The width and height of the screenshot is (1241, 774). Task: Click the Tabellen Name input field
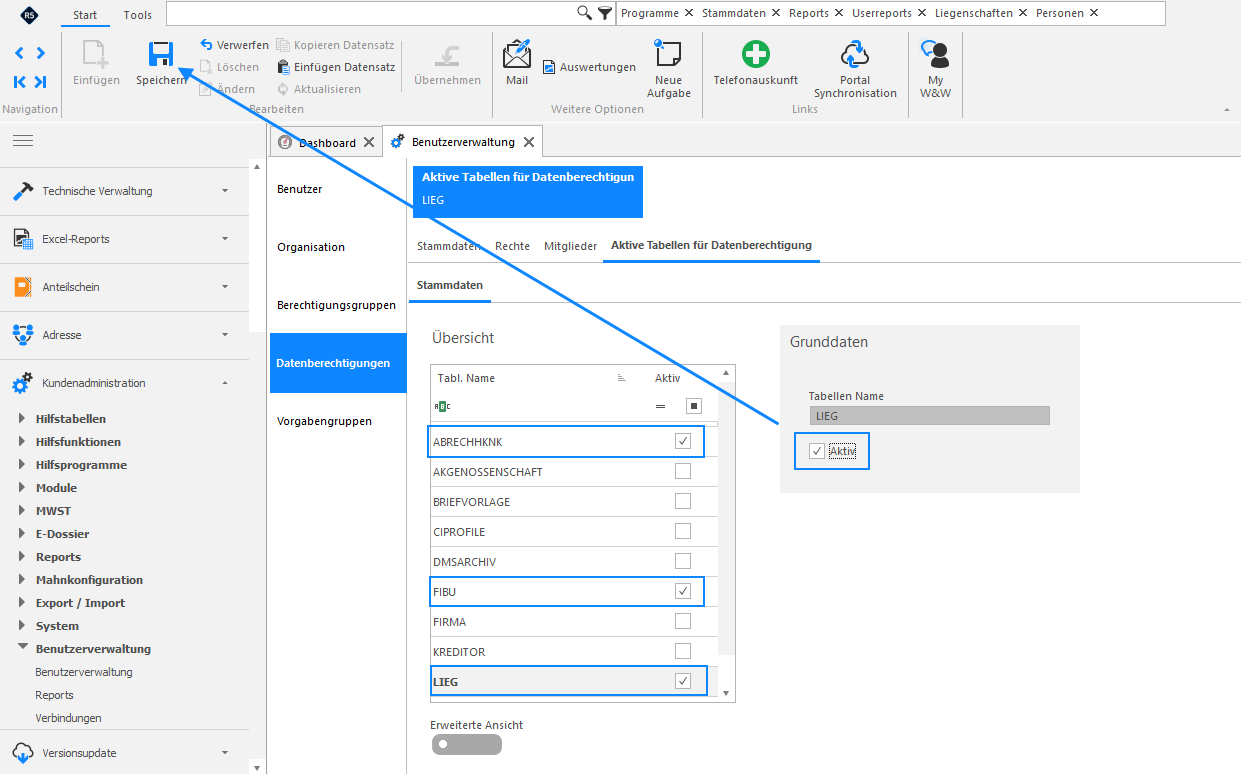929,415
